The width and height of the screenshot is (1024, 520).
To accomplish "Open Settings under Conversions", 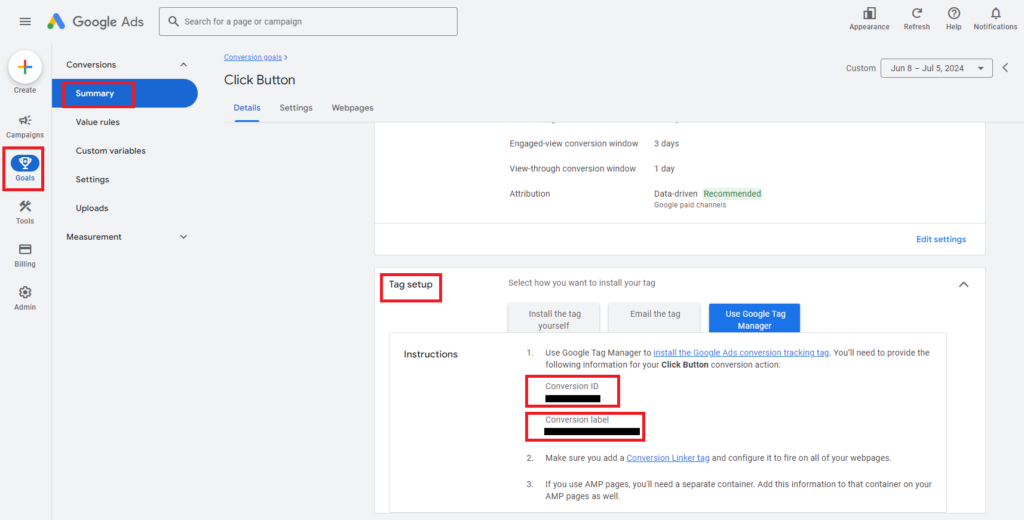I will (92, 180).
